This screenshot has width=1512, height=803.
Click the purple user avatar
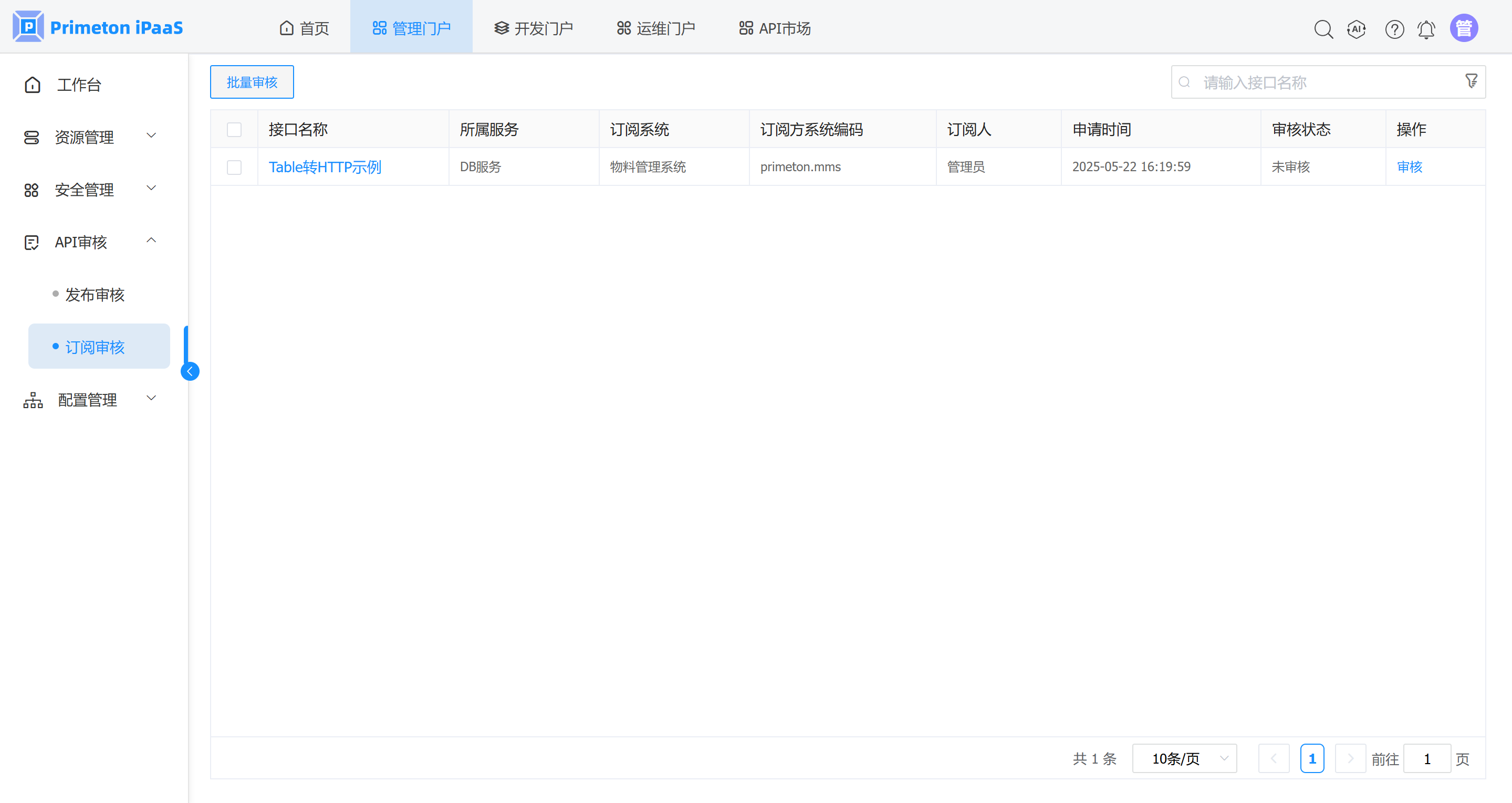pyautogui.click(x=1464, y=28)
